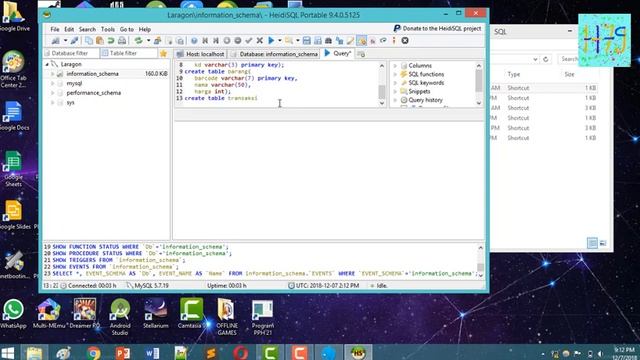Open the Help menu
The width and height of the screenshot is (640, 360).
coord(144,29)
